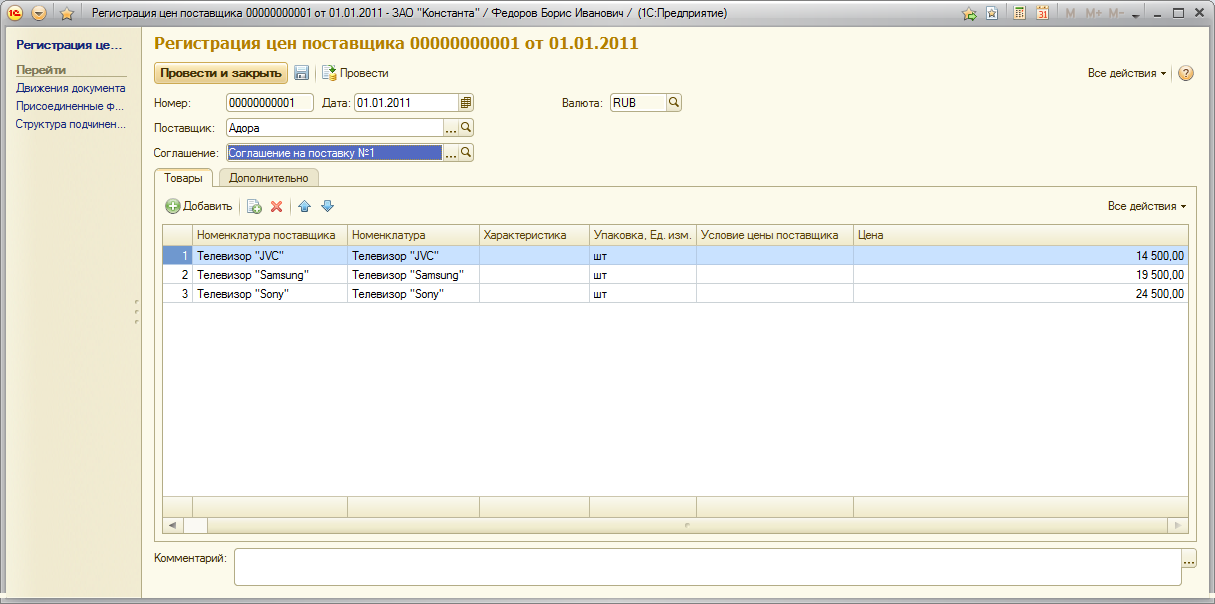
Task: Expand the title bar tools dropdown arrow
Action: [1136, 15]
